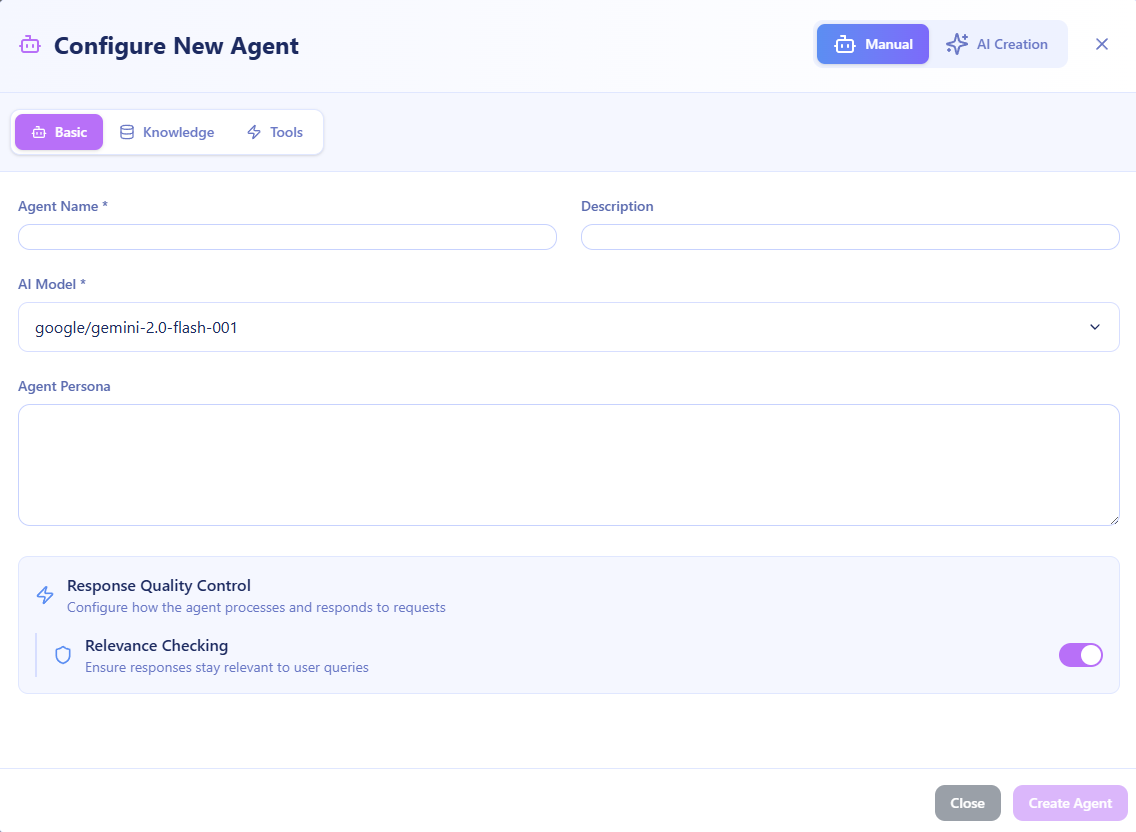
Task: Close the dialog with the X icon
Action: pyautogui.click(x=1101, y=44)
